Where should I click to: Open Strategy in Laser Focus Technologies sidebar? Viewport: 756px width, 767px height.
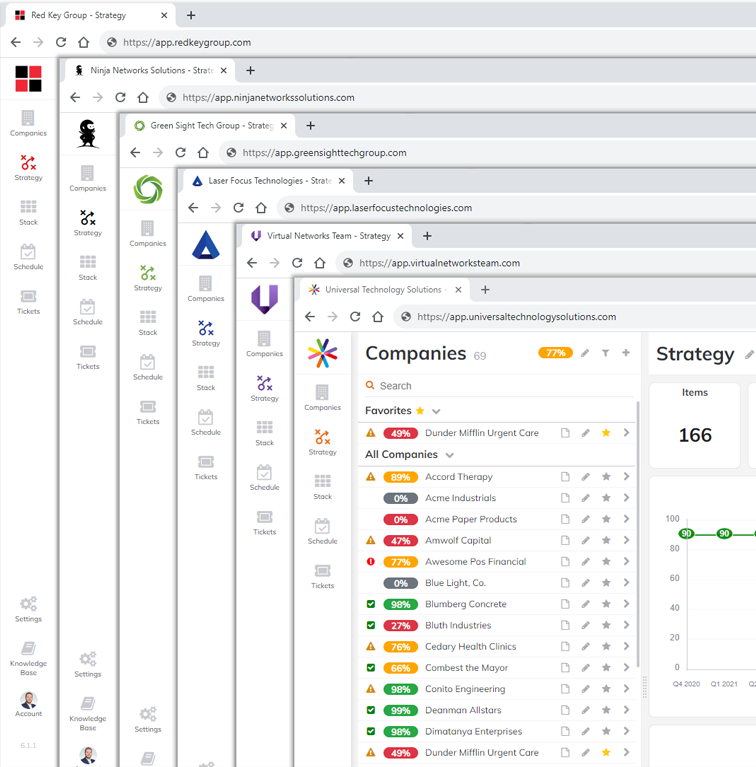[x=205, y=333]
